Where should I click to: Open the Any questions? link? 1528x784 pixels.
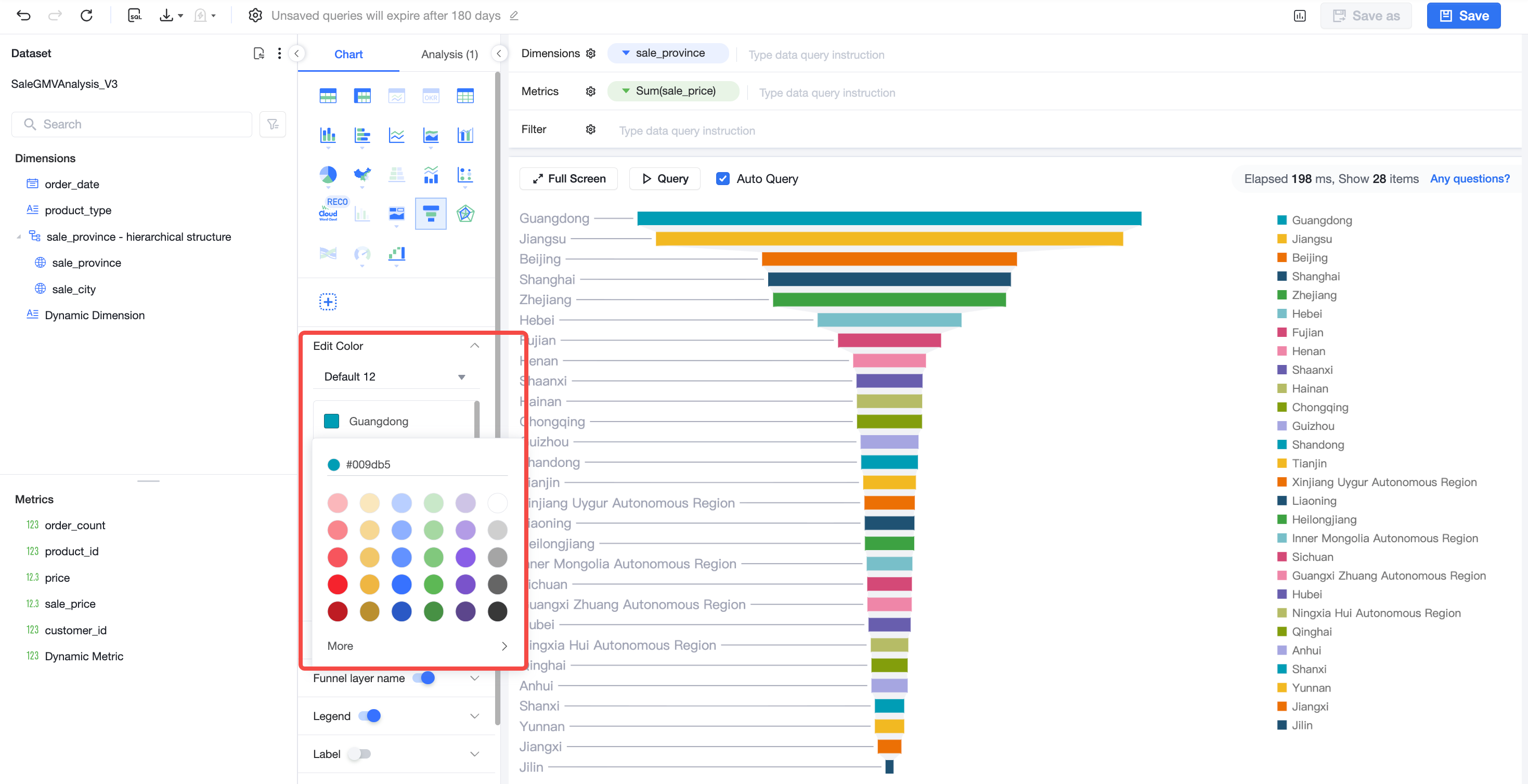(1469, 178)
